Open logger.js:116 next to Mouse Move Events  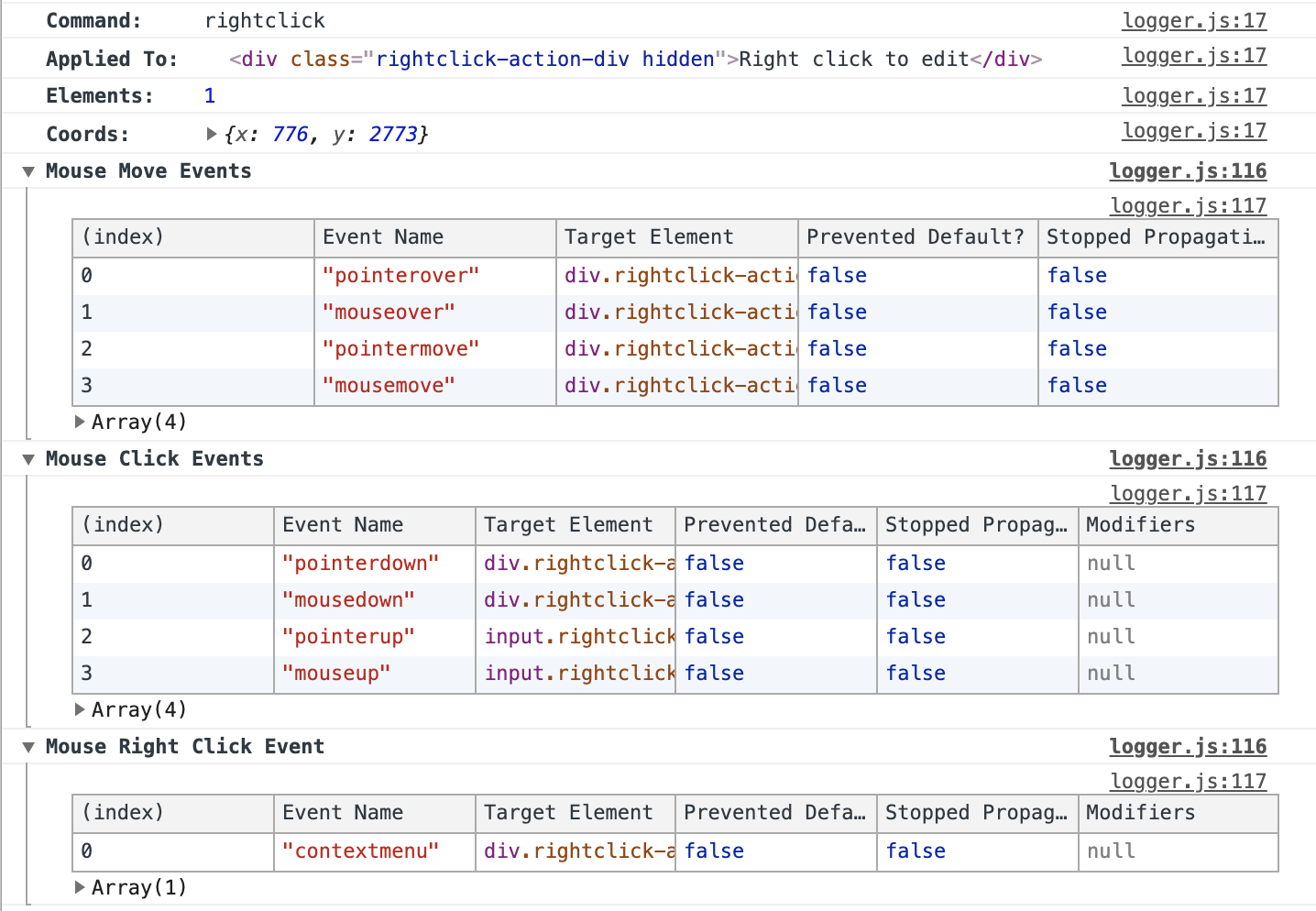click(1188, 170)
